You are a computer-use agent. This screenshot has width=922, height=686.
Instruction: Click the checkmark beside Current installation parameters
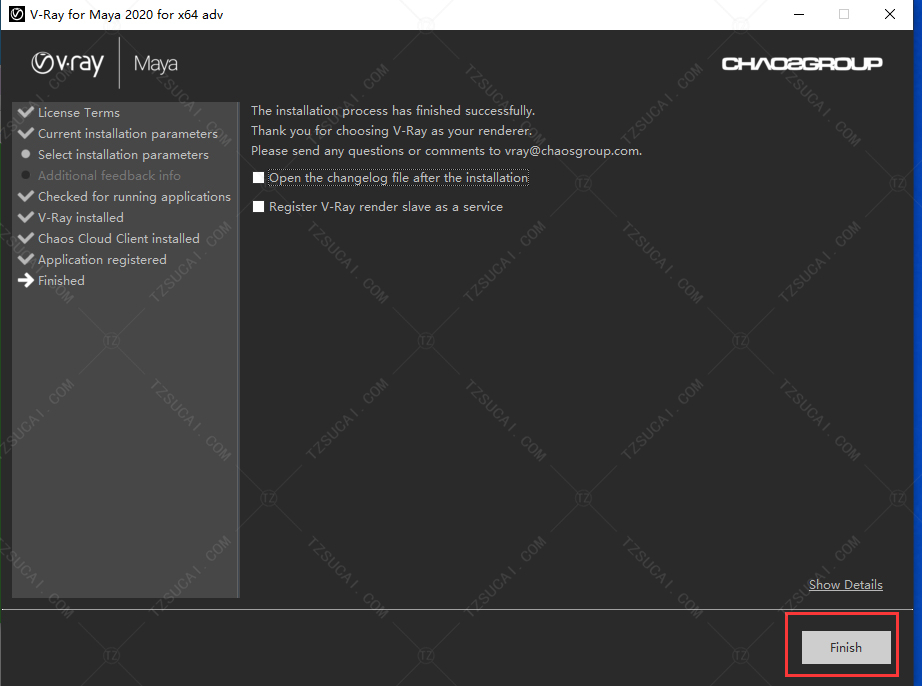(x=26, y=133)
